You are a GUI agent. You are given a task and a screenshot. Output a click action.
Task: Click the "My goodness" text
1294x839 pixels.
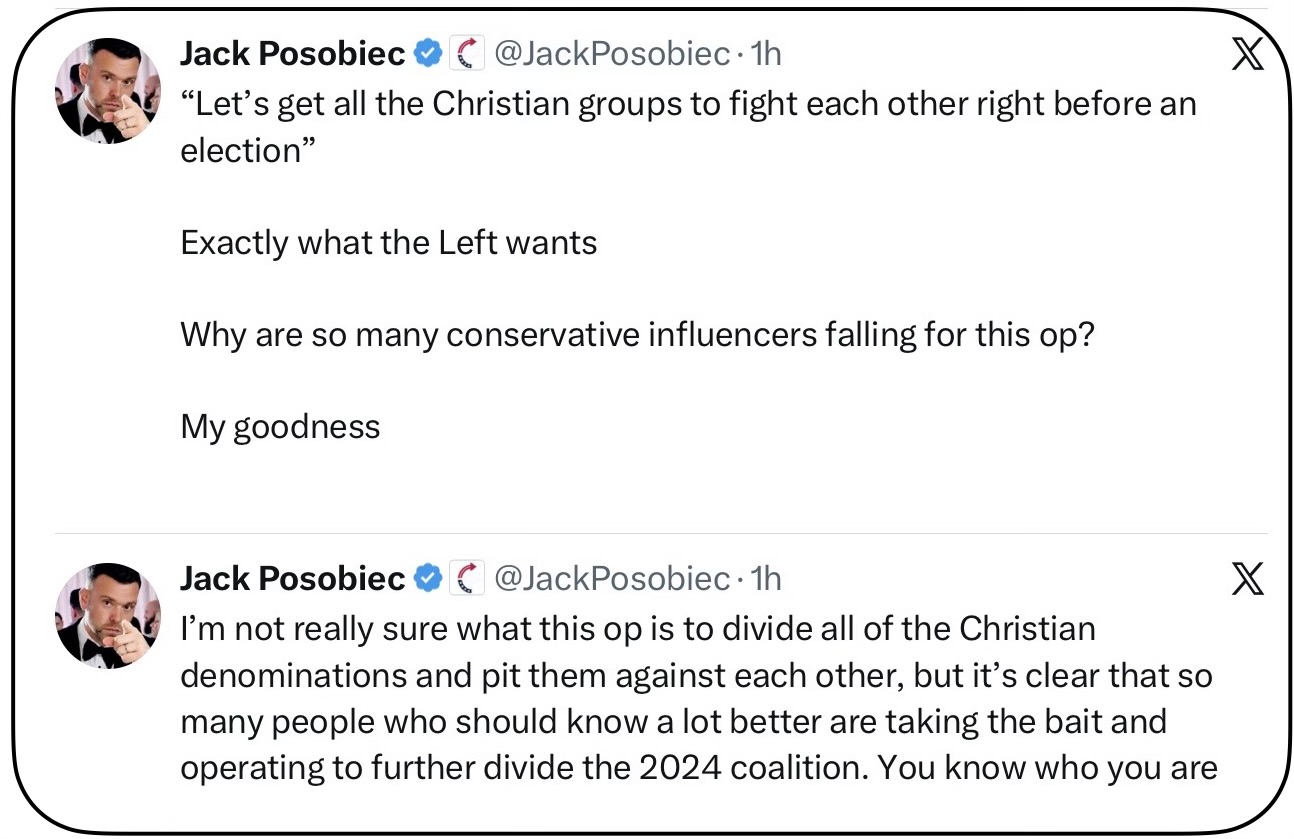[x=280, y=427]
